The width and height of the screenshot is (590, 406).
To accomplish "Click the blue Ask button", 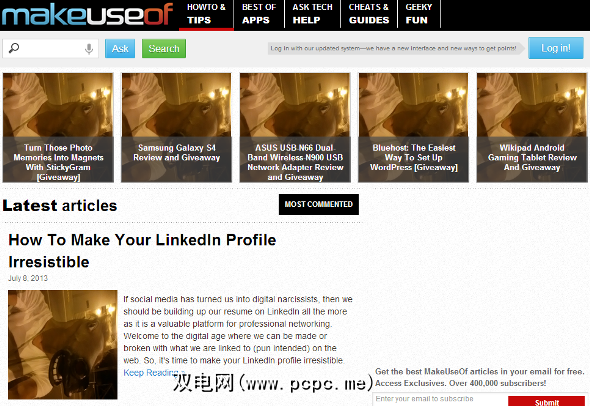I will (x=120, y=49).
